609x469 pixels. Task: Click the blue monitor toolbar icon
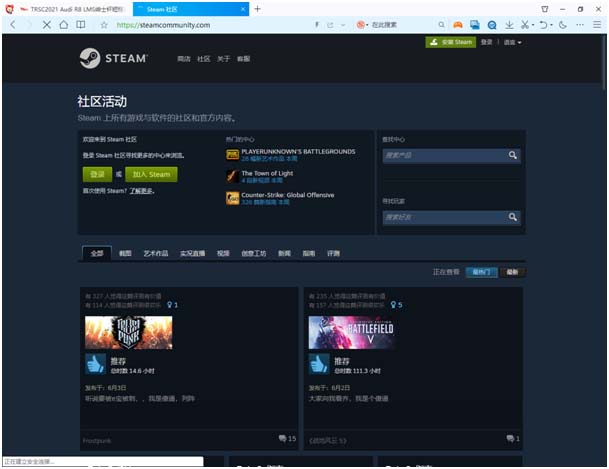475,25
